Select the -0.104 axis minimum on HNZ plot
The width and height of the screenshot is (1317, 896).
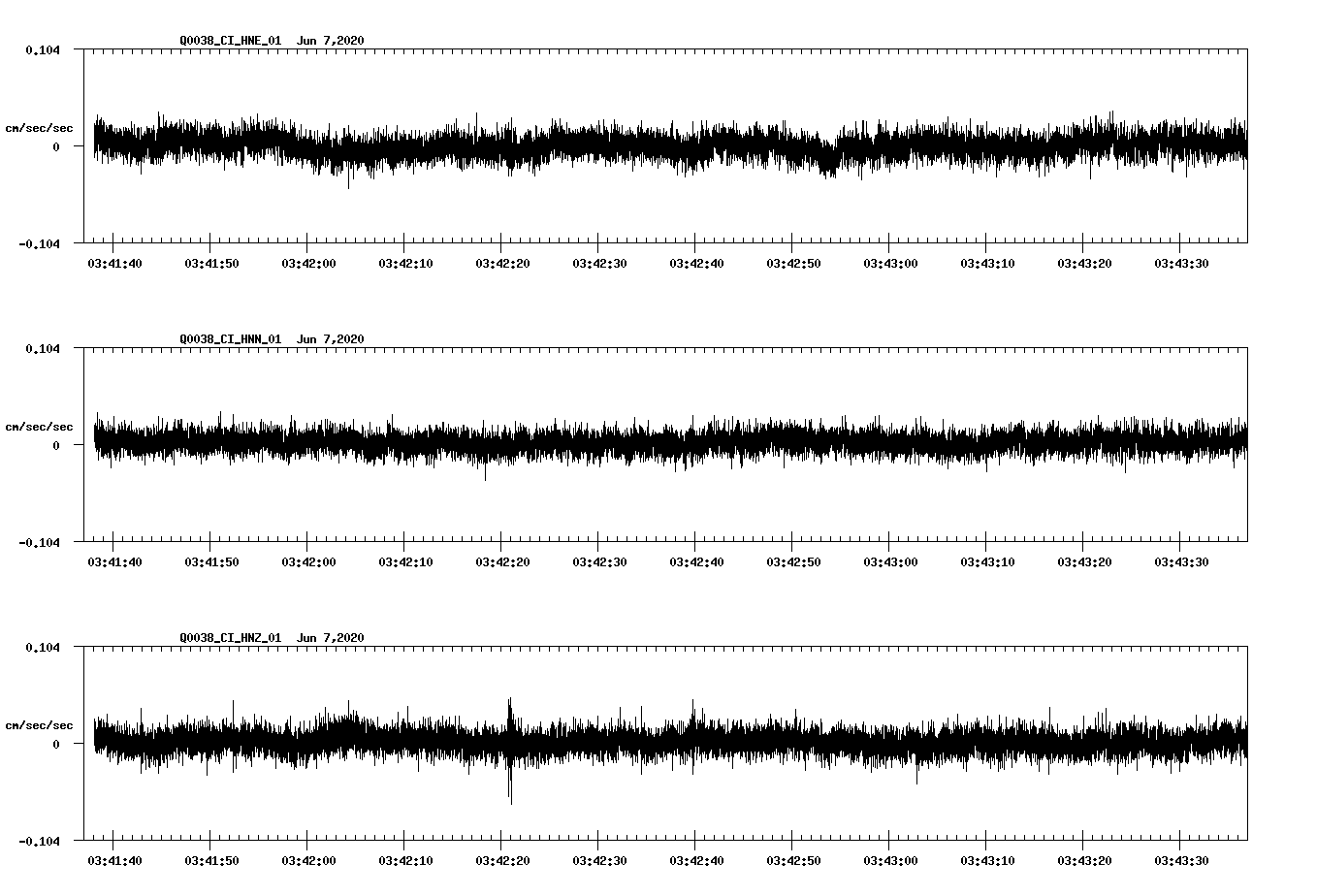39,841
